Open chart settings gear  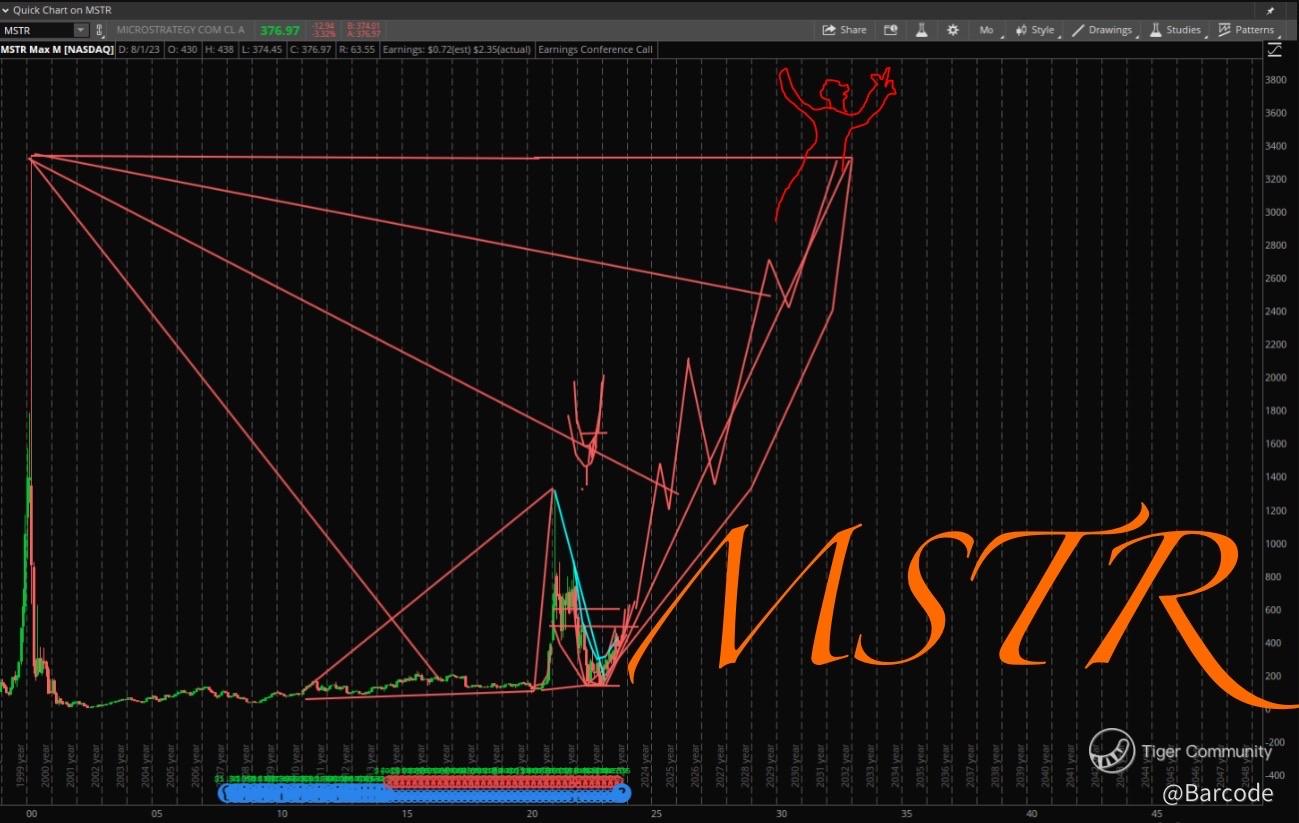coord(953,30)
